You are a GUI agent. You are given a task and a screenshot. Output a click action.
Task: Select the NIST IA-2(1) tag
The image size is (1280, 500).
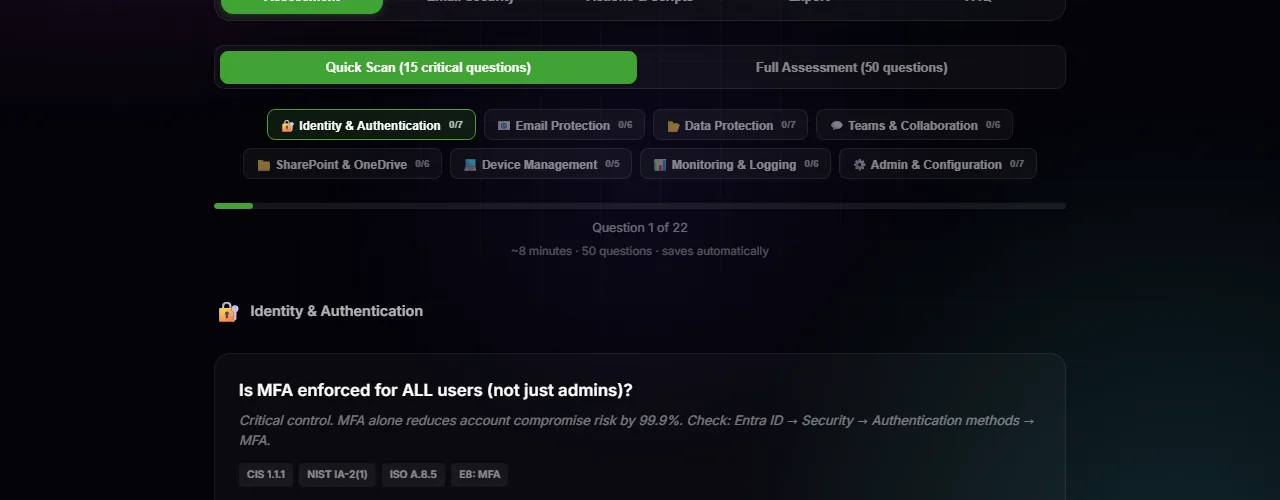337,474
